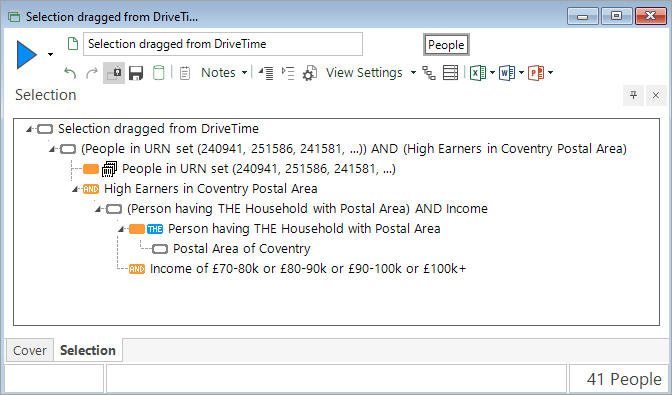Click the '41 People' count in status bar

coord(624,379)
